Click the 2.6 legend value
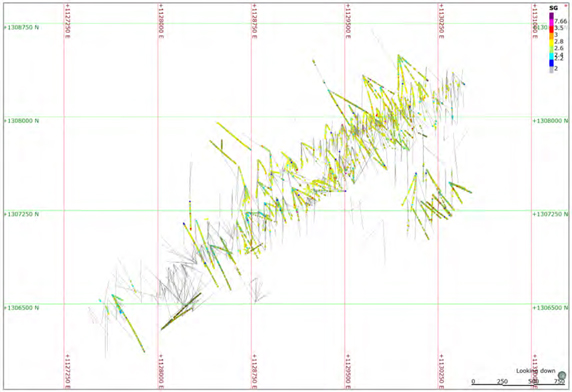This screenshot has height=392, width=572. point(559,48)
